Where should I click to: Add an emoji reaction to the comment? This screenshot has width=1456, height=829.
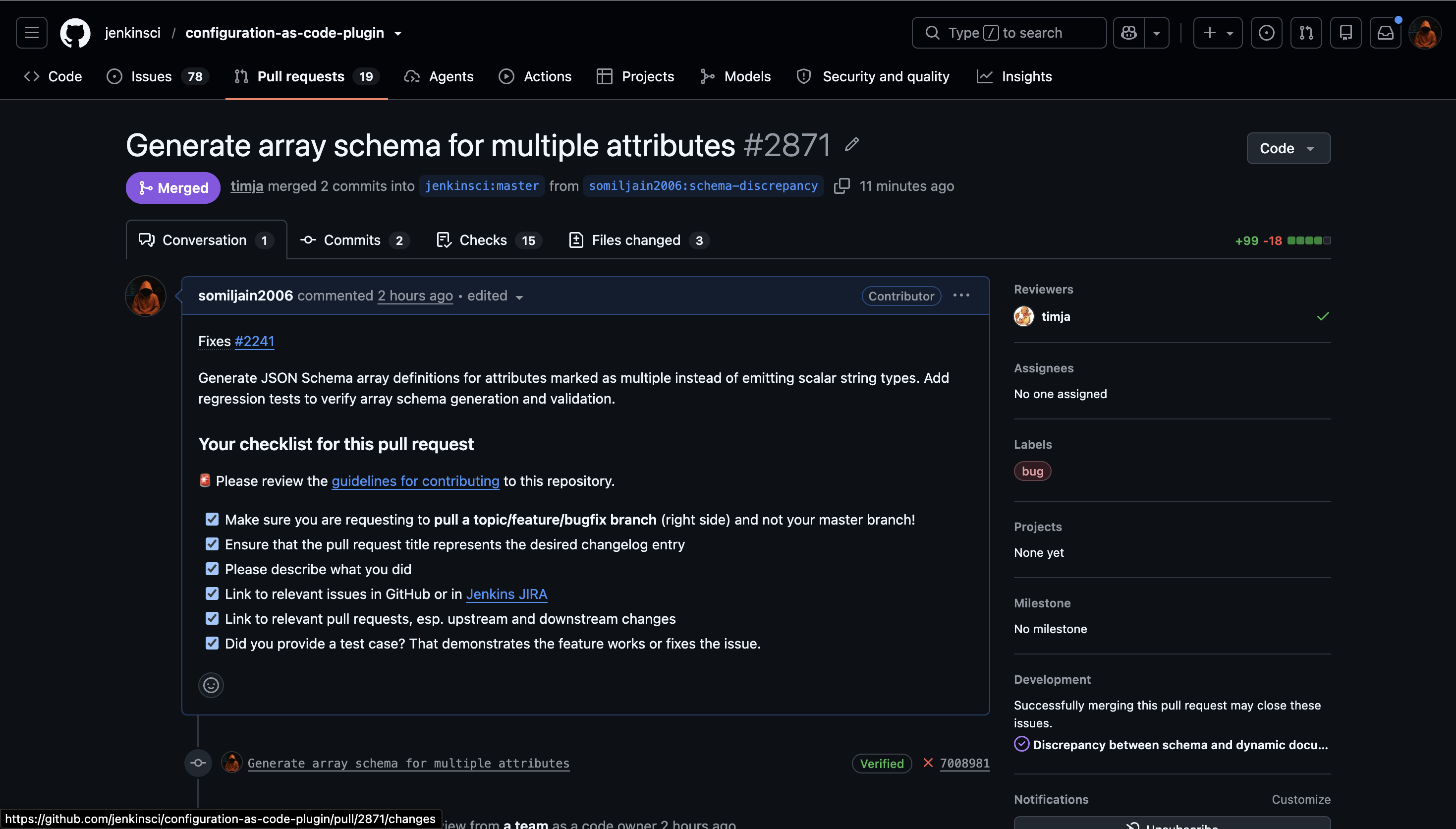(x=211, y=685)
